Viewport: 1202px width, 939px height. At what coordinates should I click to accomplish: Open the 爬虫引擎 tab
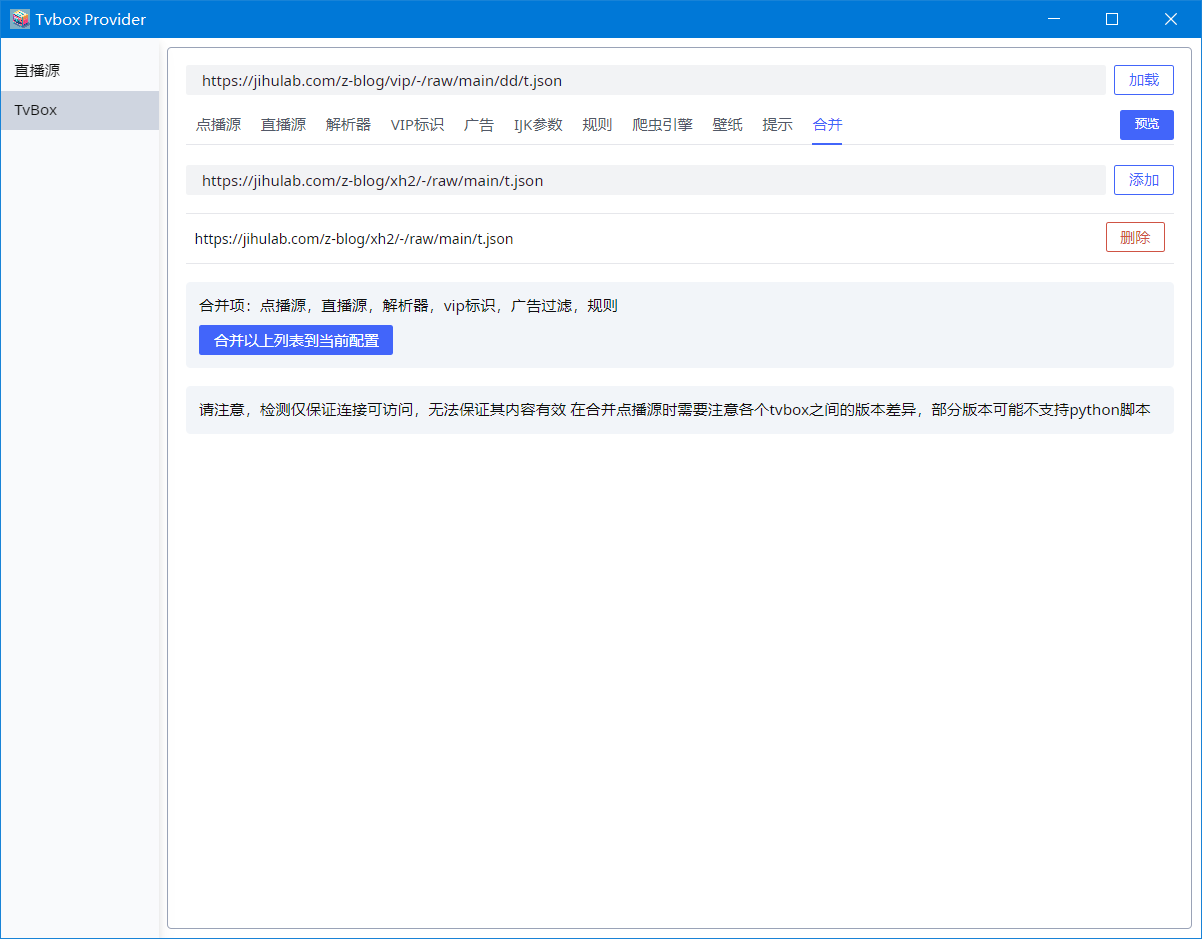click(662, 125)
